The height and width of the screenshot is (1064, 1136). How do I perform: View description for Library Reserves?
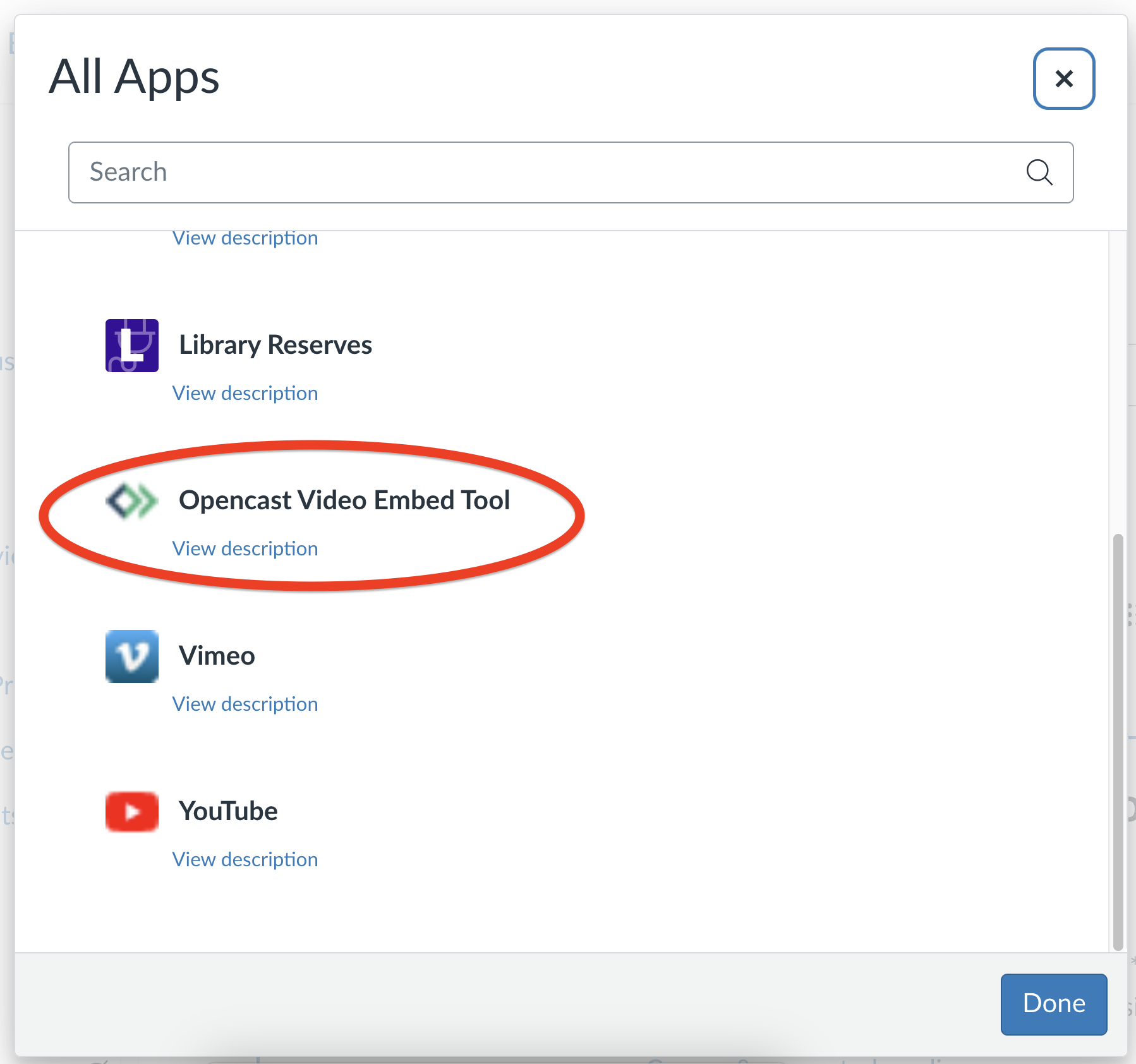pos(245,393)
